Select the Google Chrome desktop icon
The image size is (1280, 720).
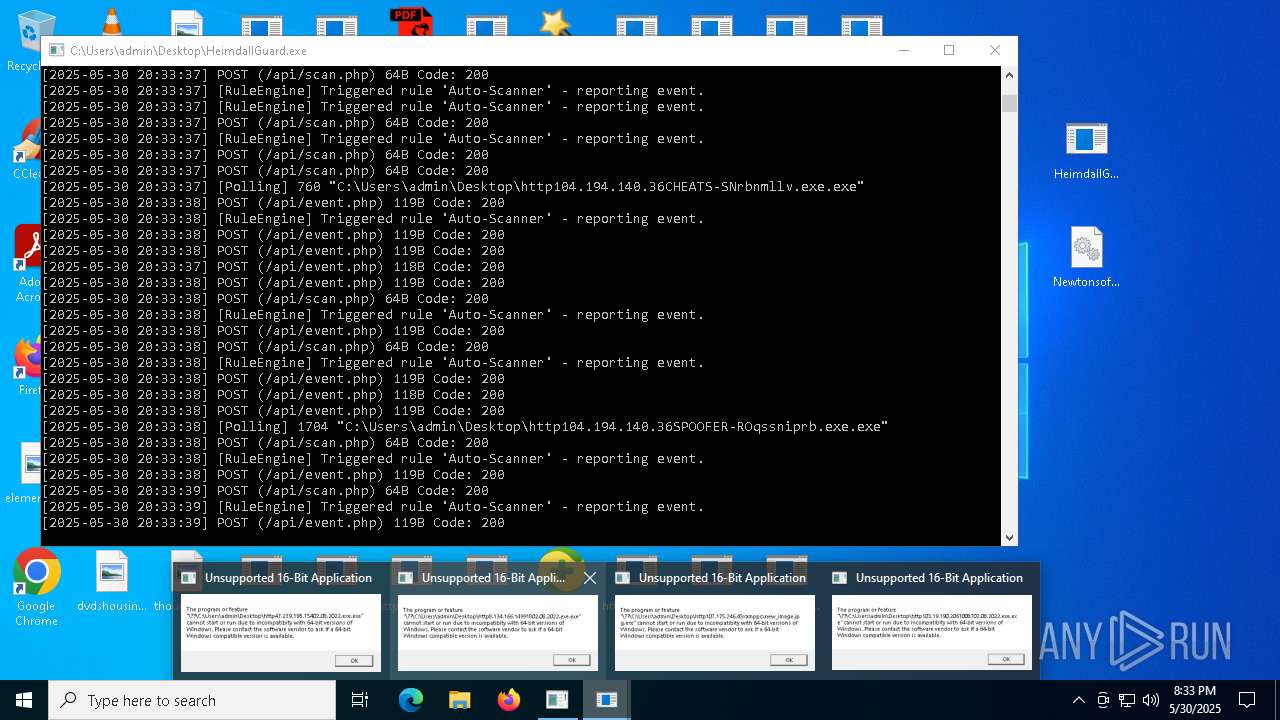coord(36,587)
